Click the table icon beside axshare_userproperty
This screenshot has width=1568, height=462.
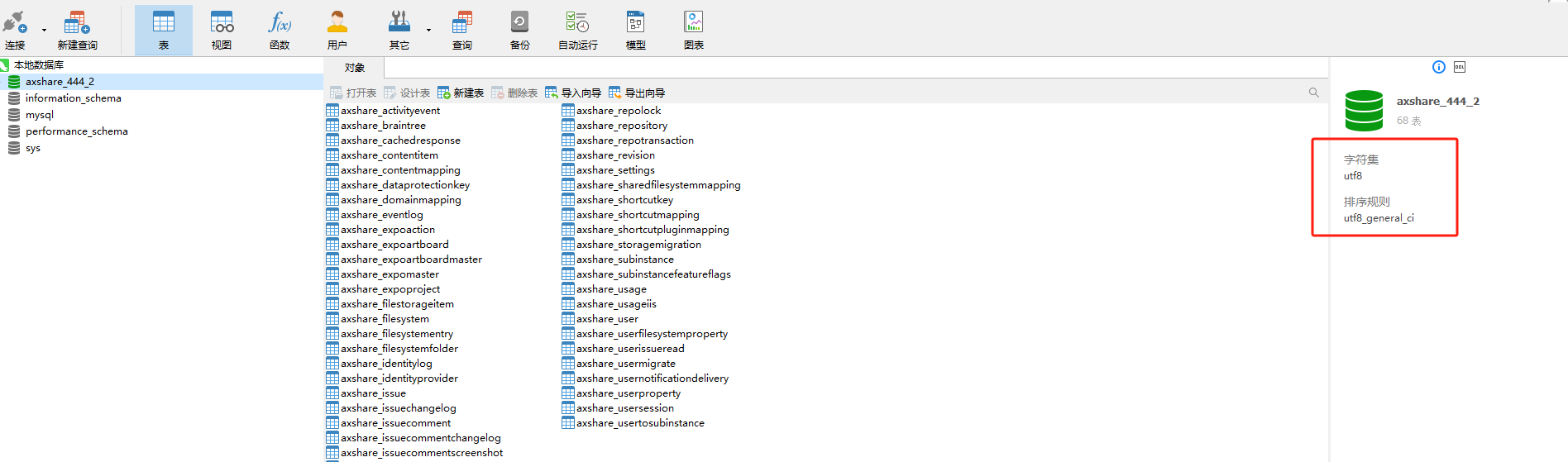tap(568, 393)
